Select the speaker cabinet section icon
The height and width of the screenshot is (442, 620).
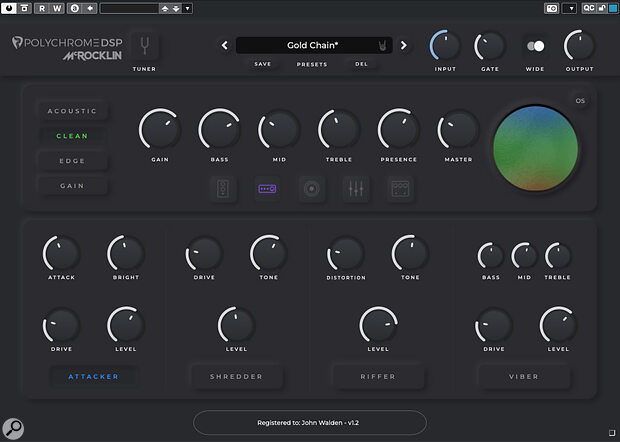tap(312, 189)
